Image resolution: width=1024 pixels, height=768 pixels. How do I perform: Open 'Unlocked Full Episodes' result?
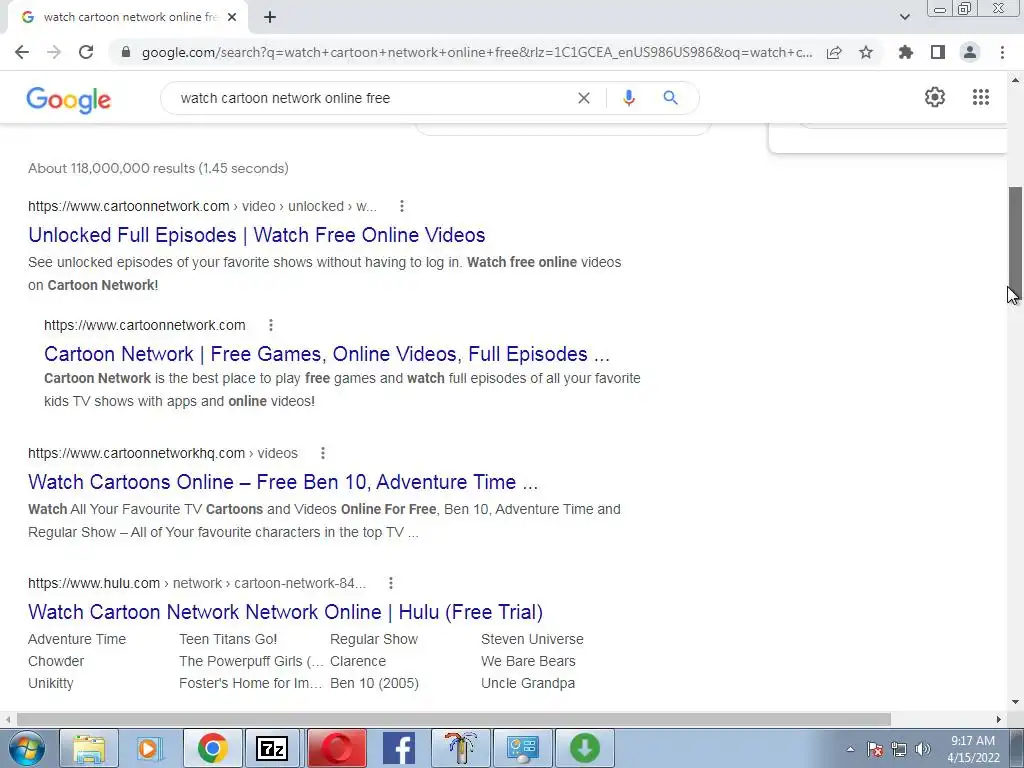[257, 235]
